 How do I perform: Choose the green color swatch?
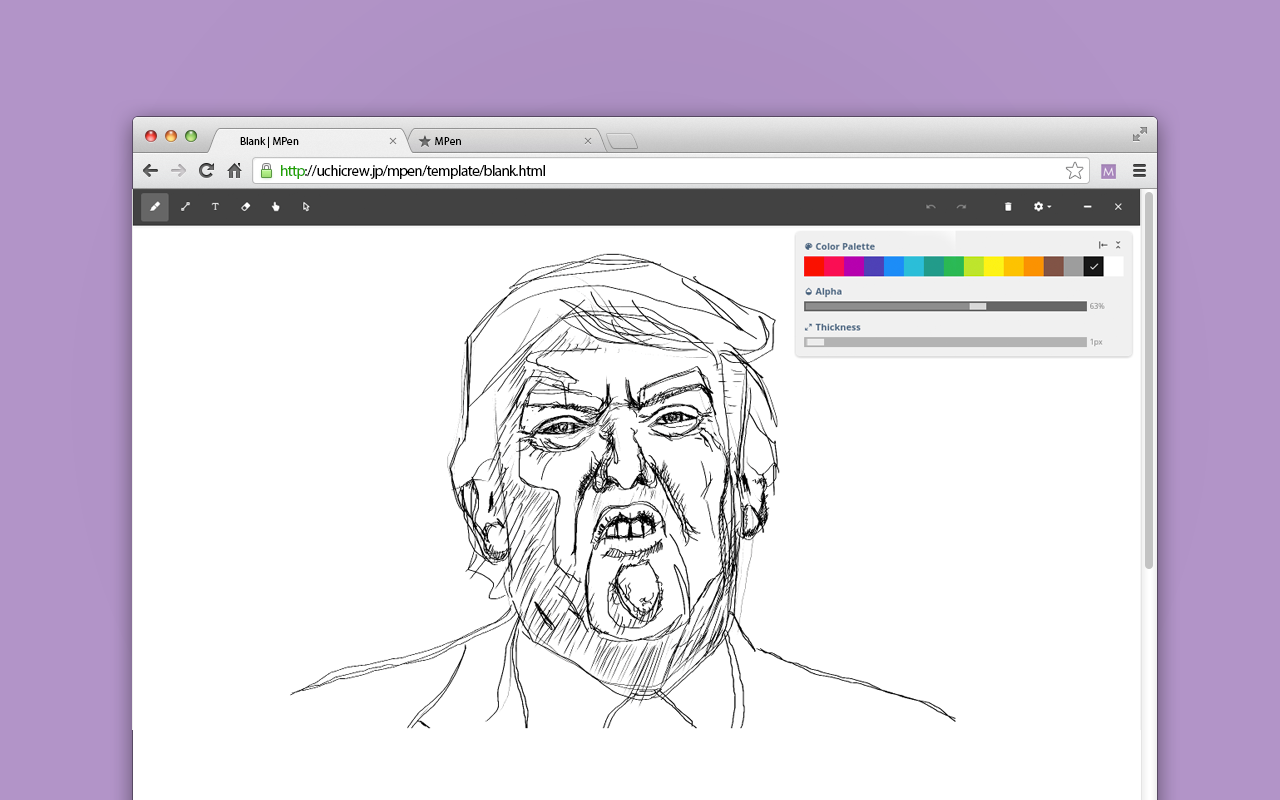[954, 266]
